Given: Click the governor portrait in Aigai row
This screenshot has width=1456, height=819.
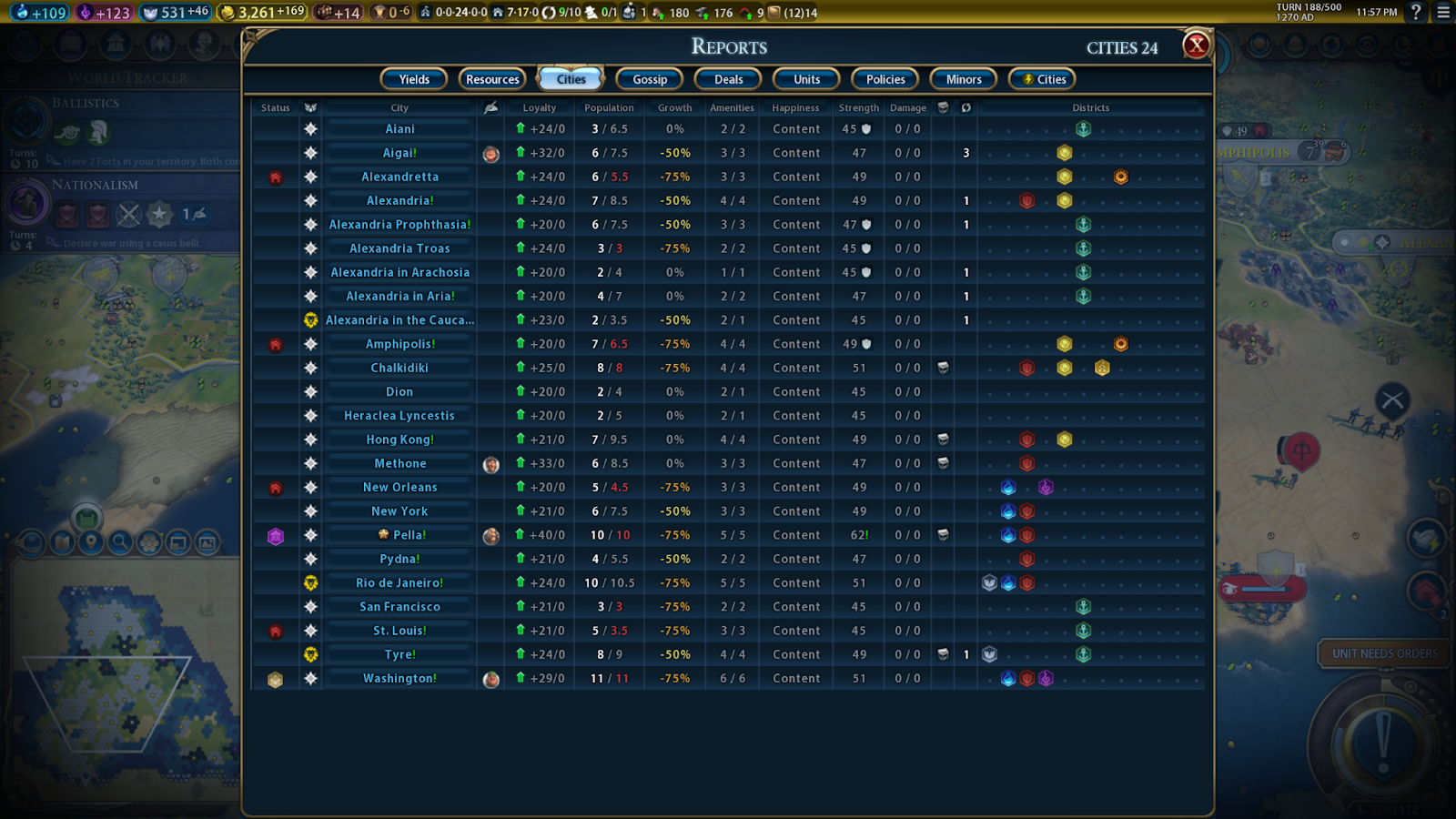Looking at the screenshot, I should (x=490, y=154).
